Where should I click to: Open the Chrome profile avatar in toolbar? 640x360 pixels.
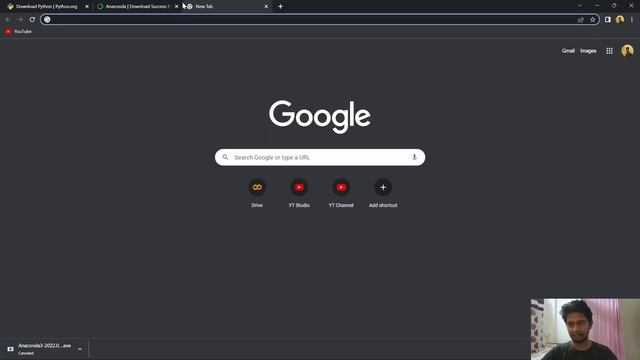(620, 20)
